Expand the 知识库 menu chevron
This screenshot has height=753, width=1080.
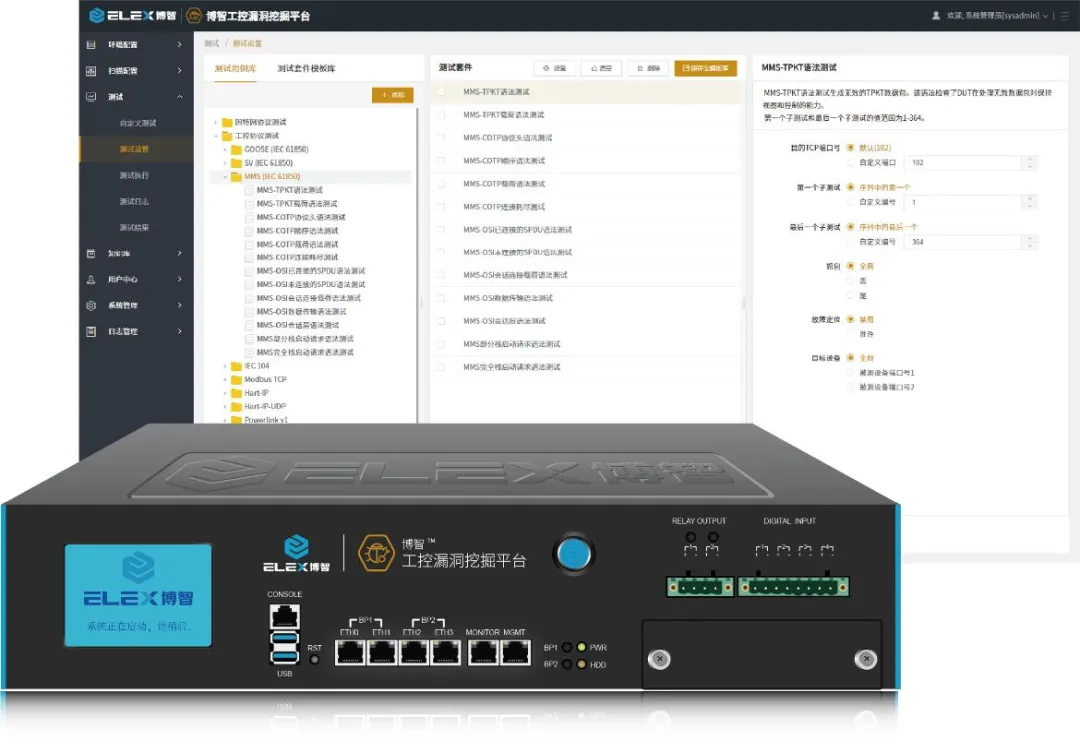[180, 254]
